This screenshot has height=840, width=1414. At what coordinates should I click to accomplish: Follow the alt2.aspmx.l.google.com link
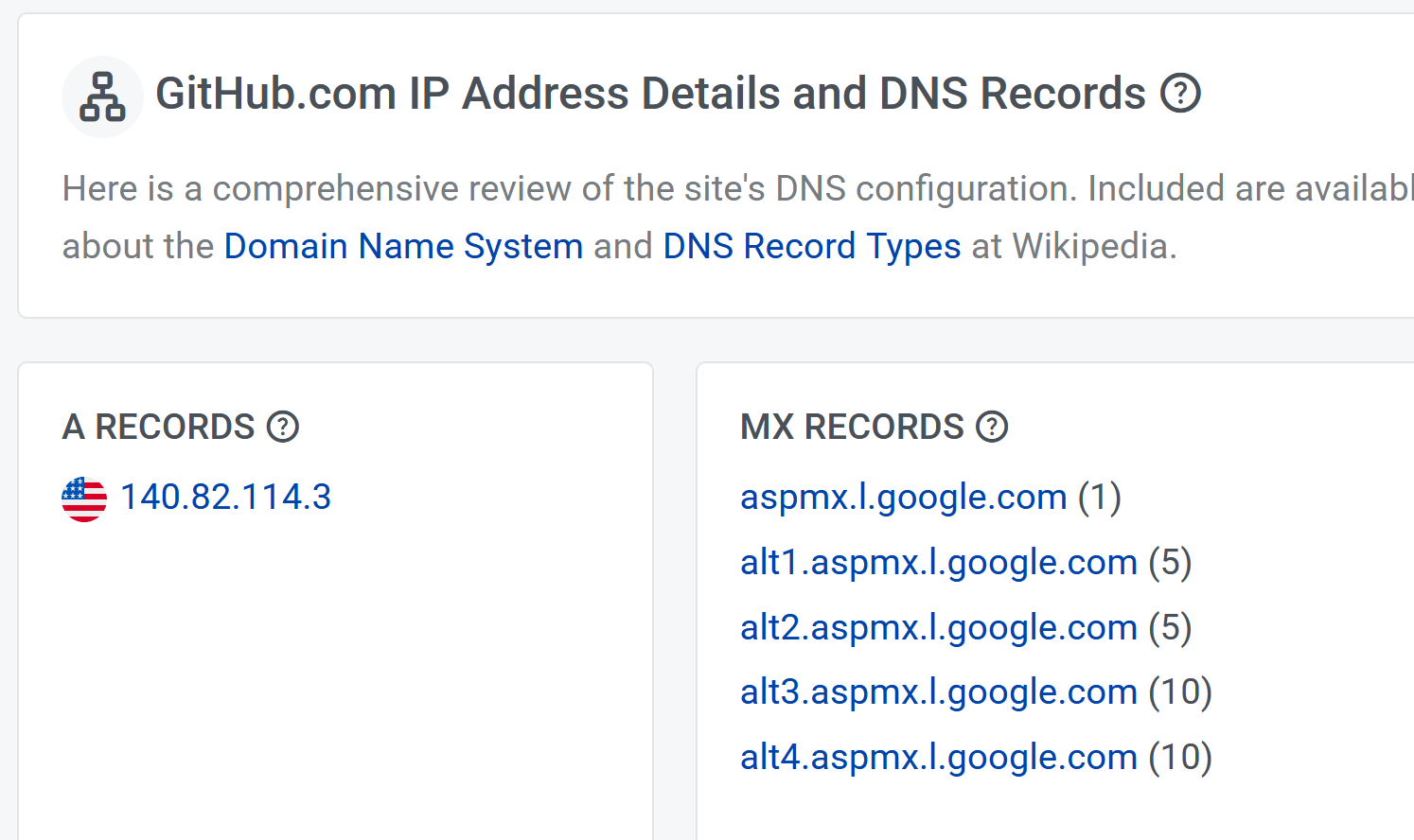(x=939, y=627)
